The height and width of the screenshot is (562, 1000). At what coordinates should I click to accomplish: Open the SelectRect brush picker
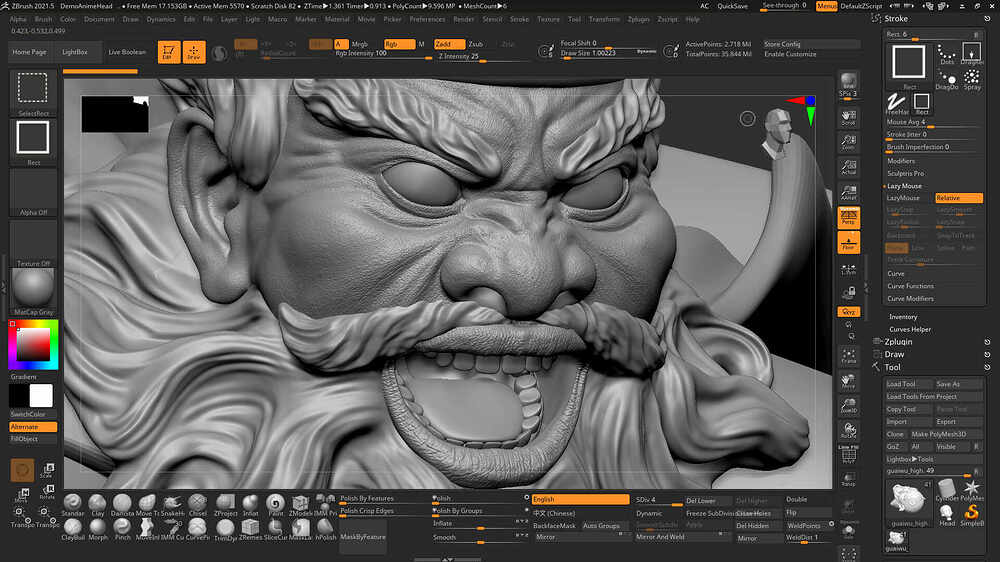point(33,93)
